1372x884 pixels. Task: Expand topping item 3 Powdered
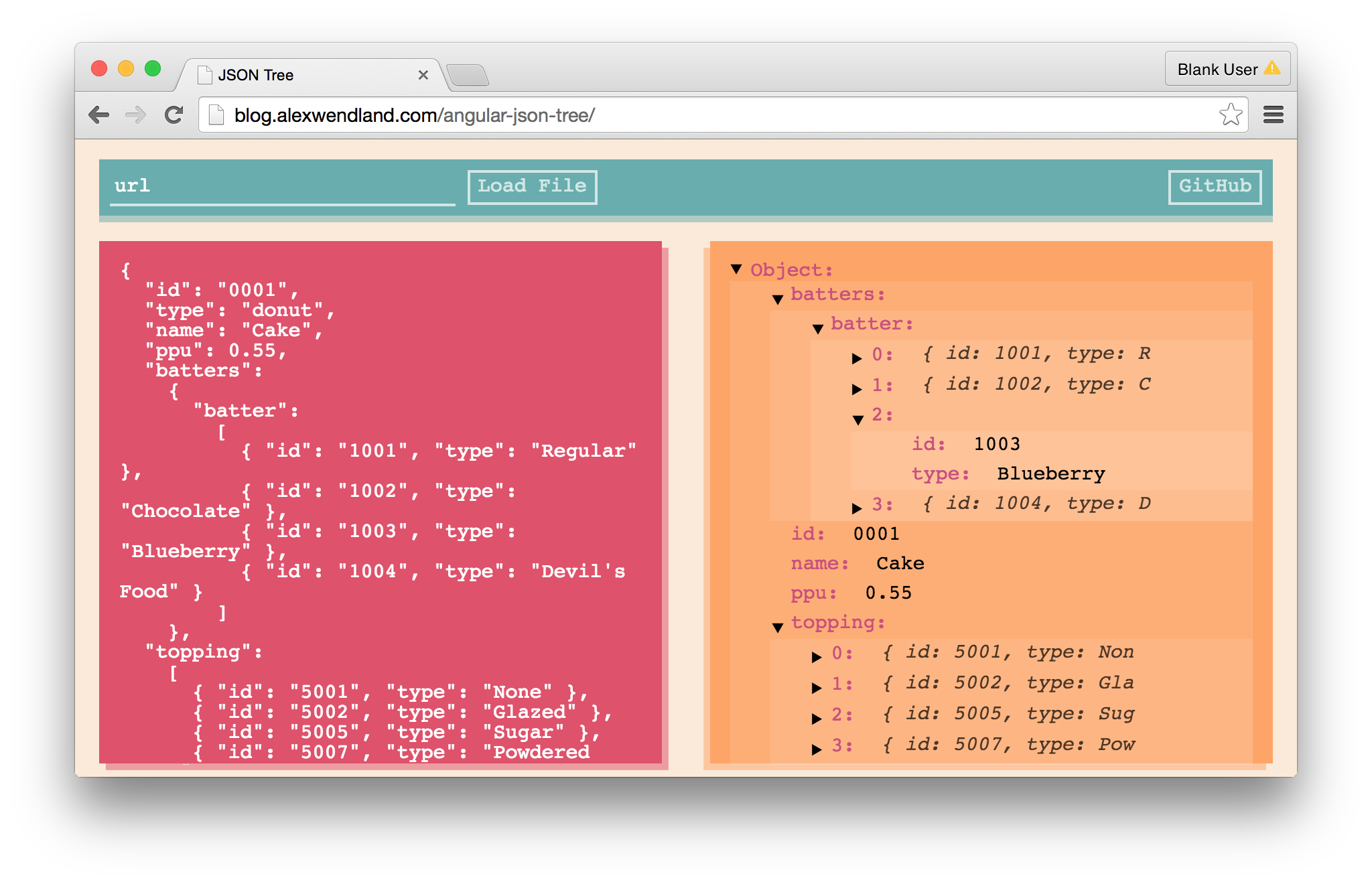pyautogui.click(x=817, y=749)
